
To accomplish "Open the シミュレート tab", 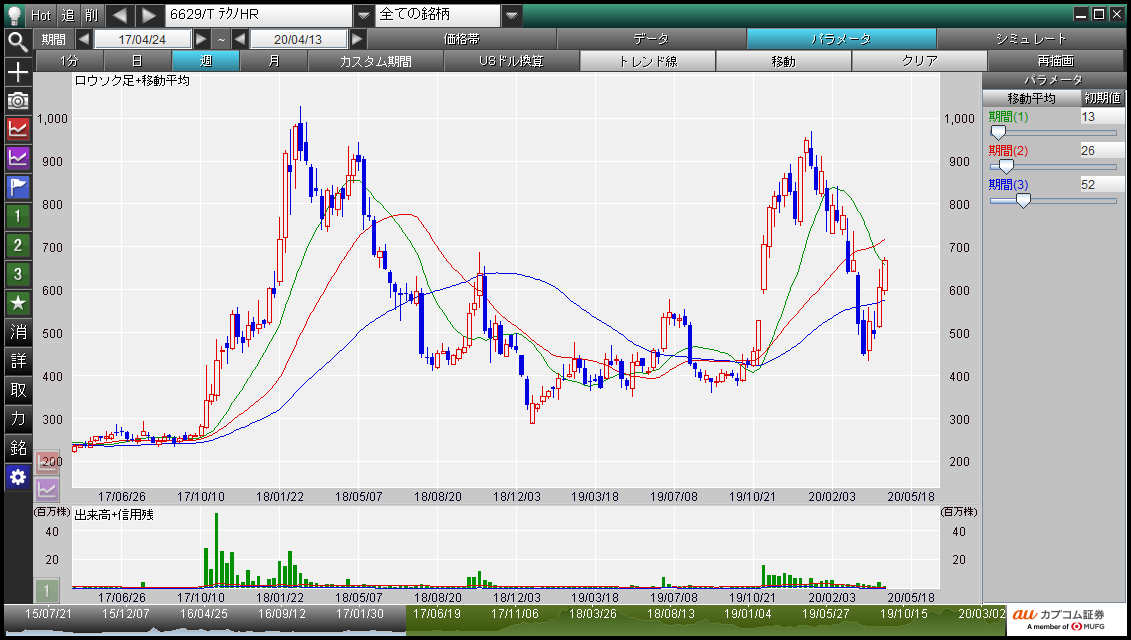I will click(1031, 39).
